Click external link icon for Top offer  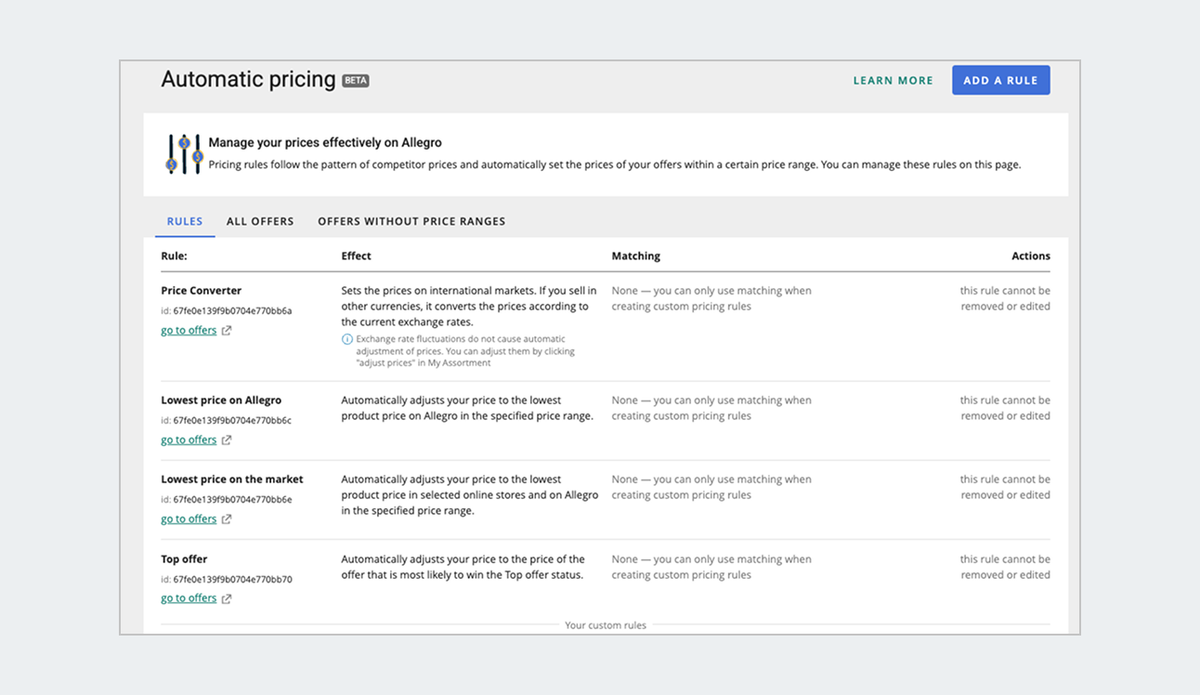[x=227, y=599]
